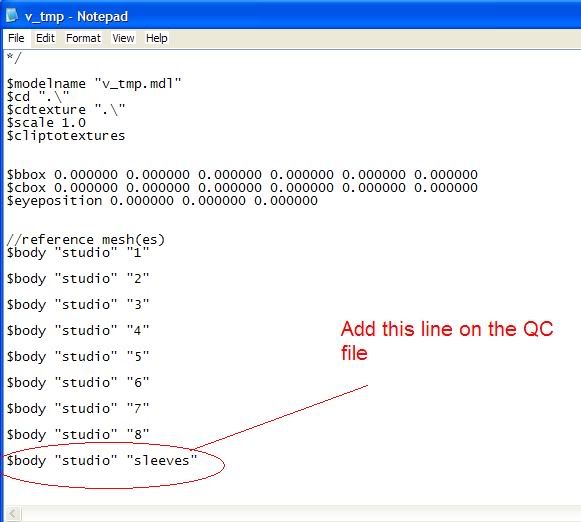Place cursor at the $scale 1.0 line

pos(46,123)
